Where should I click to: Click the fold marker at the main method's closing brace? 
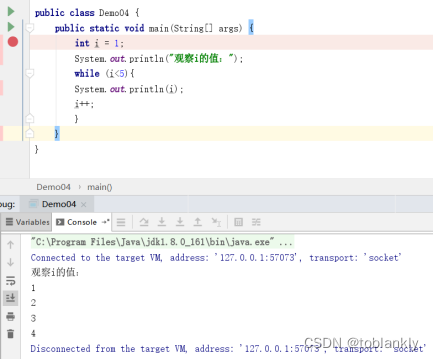[30, 133]
